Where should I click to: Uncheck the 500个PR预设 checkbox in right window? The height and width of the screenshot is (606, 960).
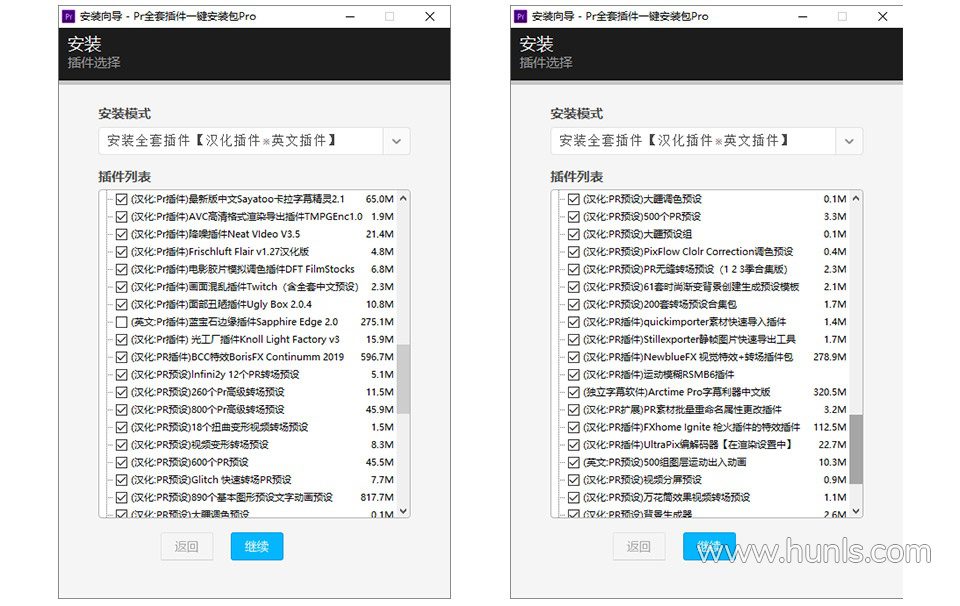pyautogui.click(x=574, y=217)
